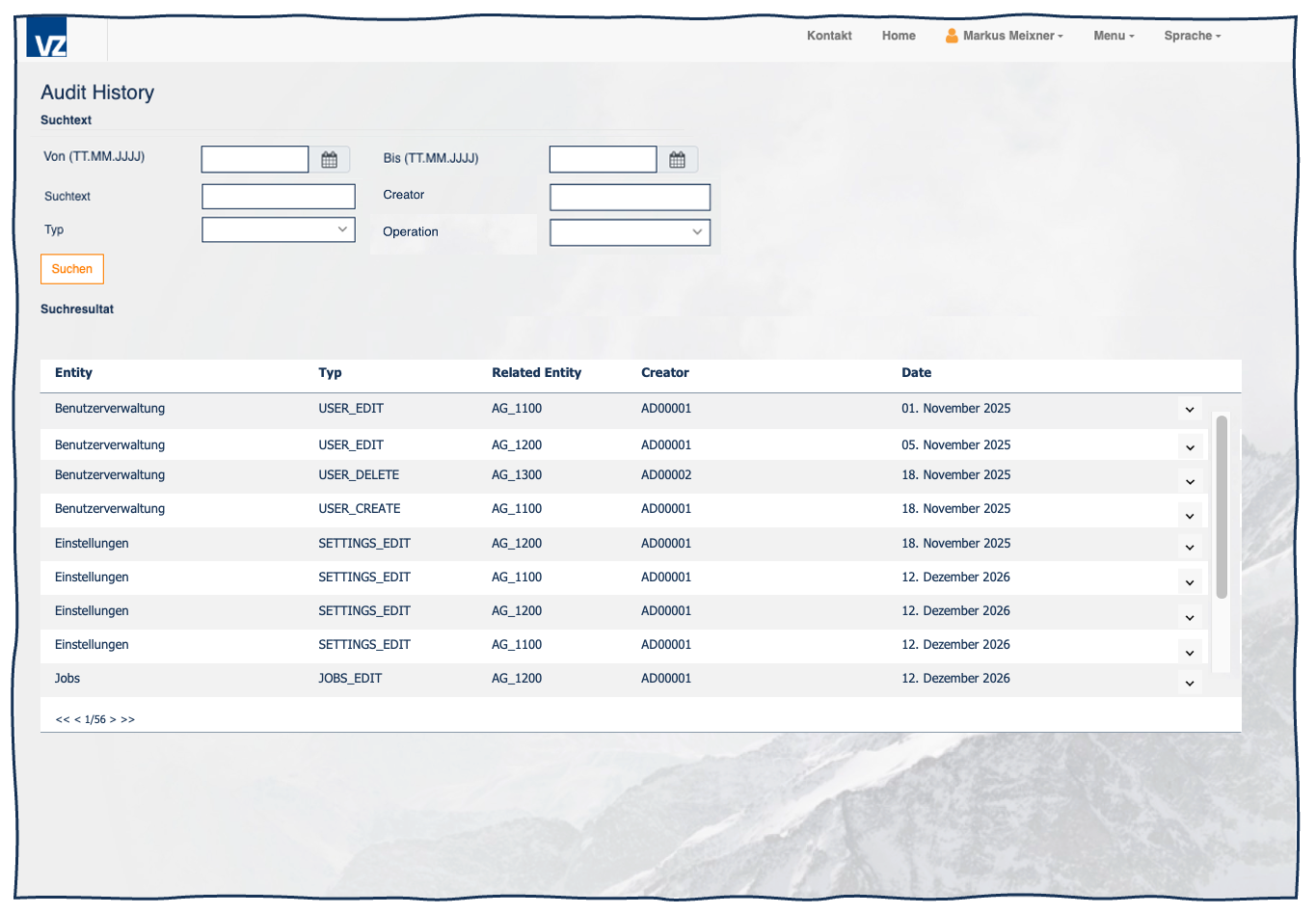Screen dimensions: 1316x914
Task: Click the results table vertical scrollbar
Action: click(1222, 506)
